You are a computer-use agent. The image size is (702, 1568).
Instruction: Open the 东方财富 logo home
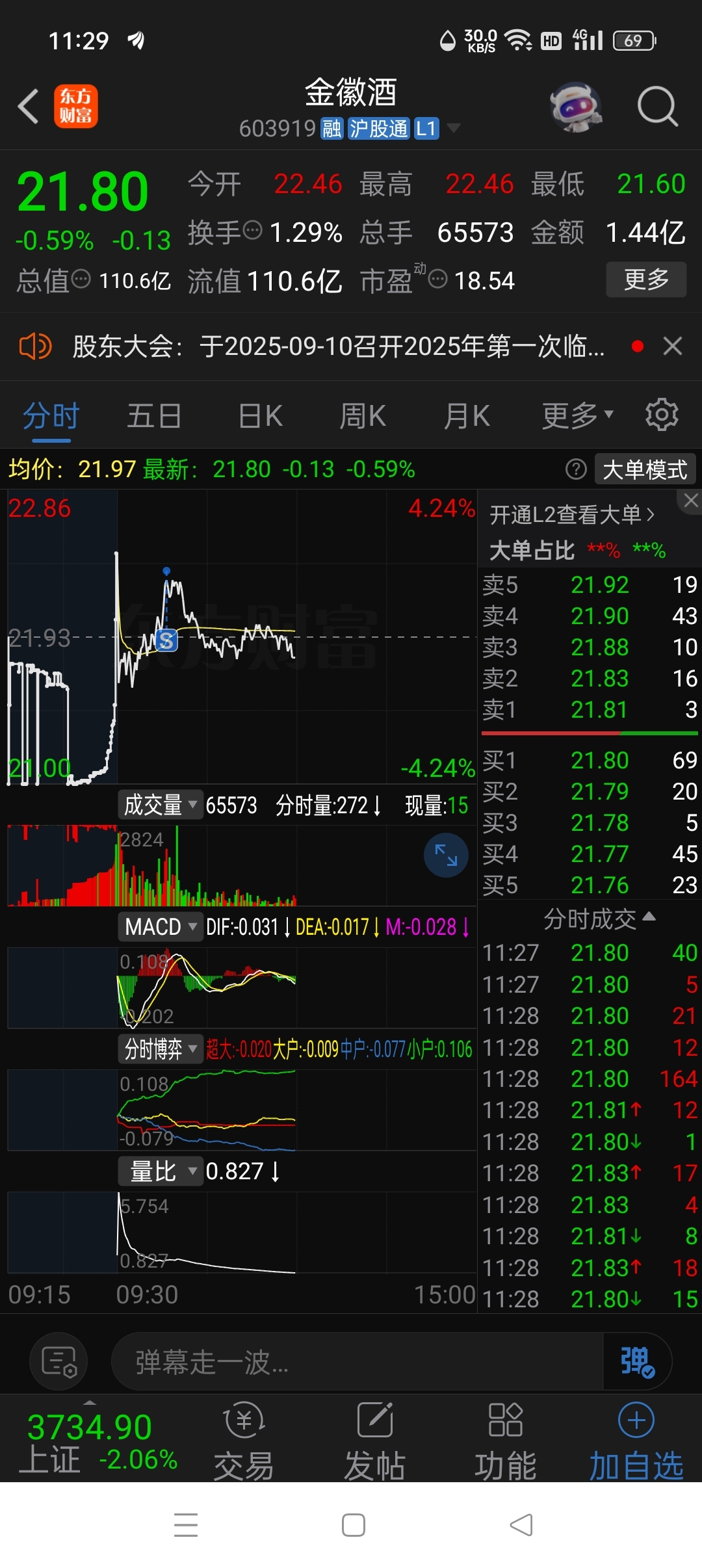pos(75,106)
